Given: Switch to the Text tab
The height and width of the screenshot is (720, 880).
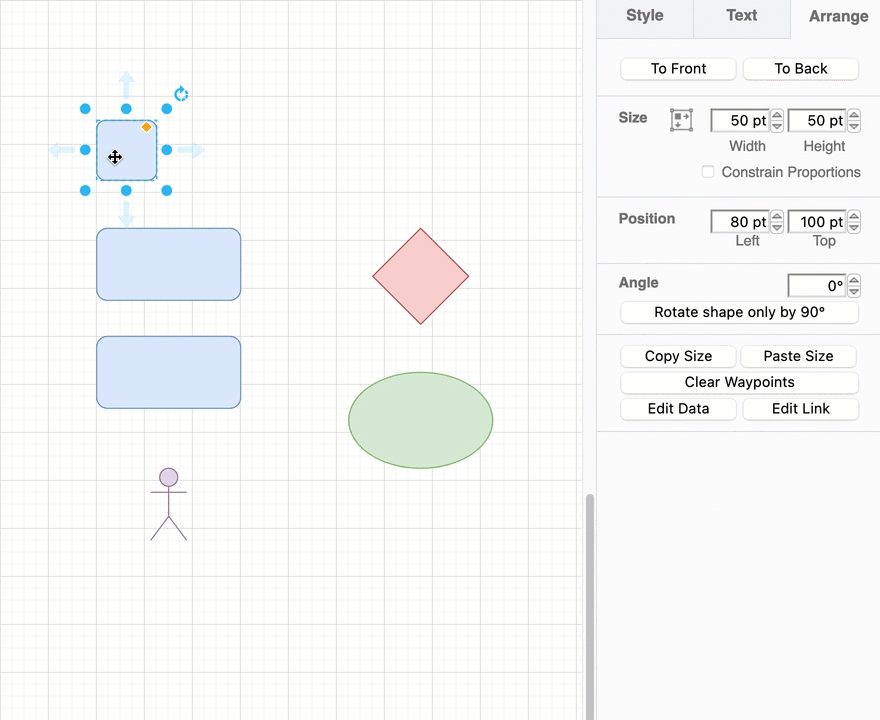Looking at the screenshot, I should (x=741, y=15).
